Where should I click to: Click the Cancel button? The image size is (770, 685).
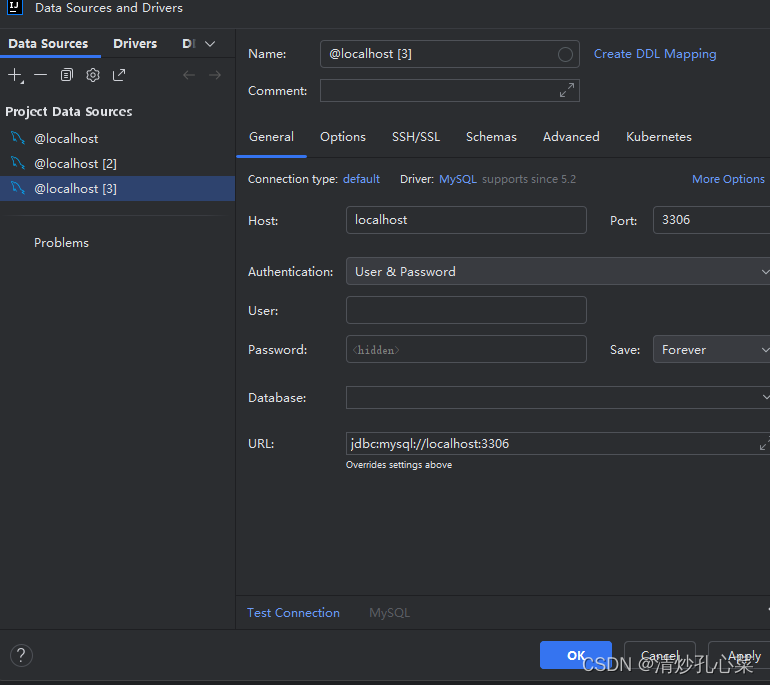click(660, 655)
